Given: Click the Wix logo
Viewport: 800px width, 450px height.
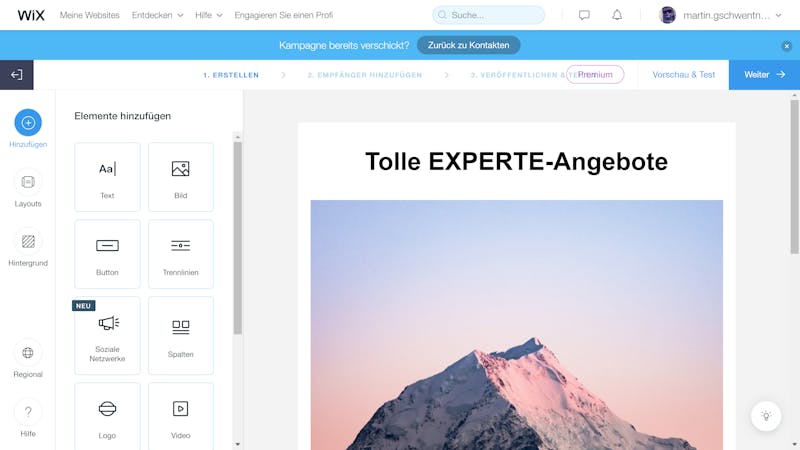Looking at the screenshot, I should pyautogui.click(x=31, y=15).
